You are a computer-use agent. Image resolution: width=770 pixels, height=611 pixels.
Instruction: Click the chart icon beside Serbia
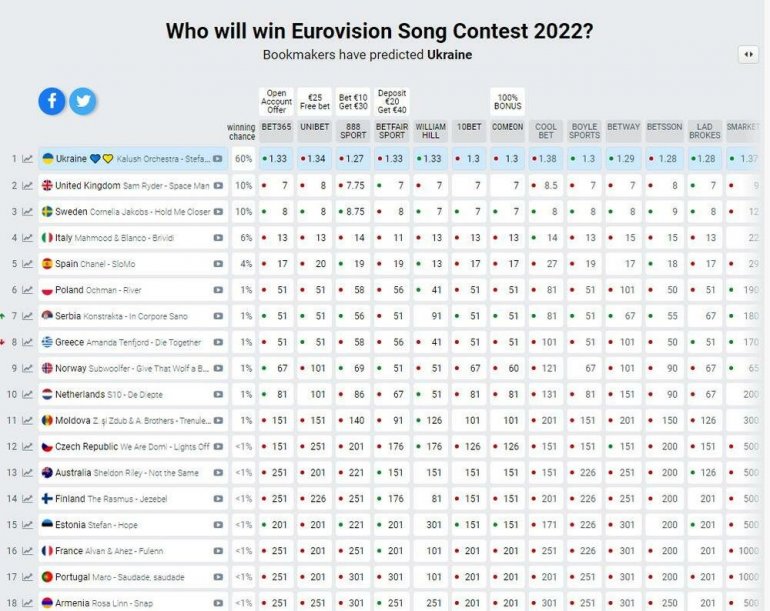pos(27,316)
